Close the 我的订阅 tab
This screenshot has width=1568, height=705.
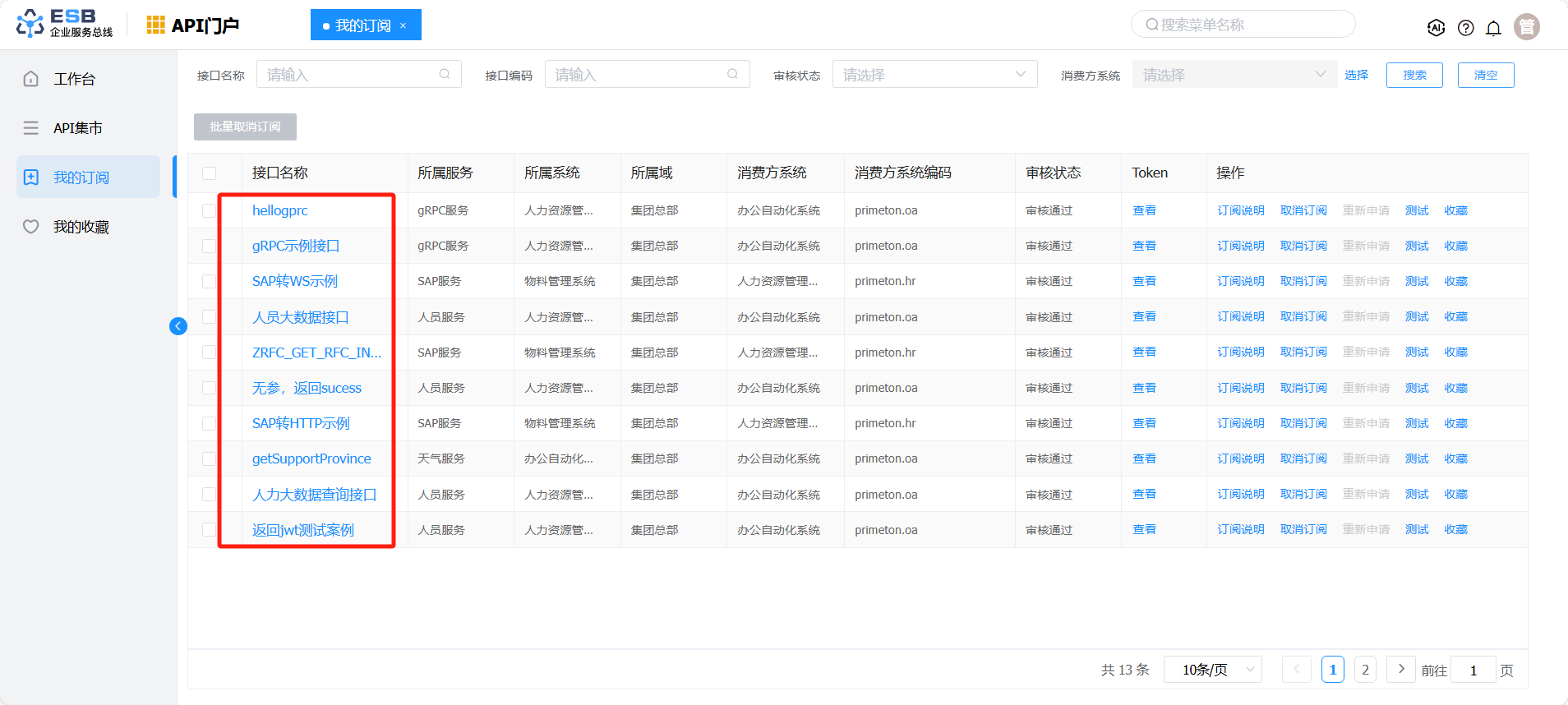[403, 25]
